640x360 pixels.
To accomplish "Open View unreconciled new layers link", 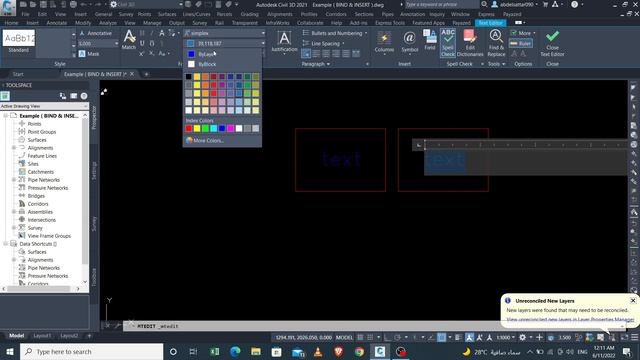I will point(570,320).
